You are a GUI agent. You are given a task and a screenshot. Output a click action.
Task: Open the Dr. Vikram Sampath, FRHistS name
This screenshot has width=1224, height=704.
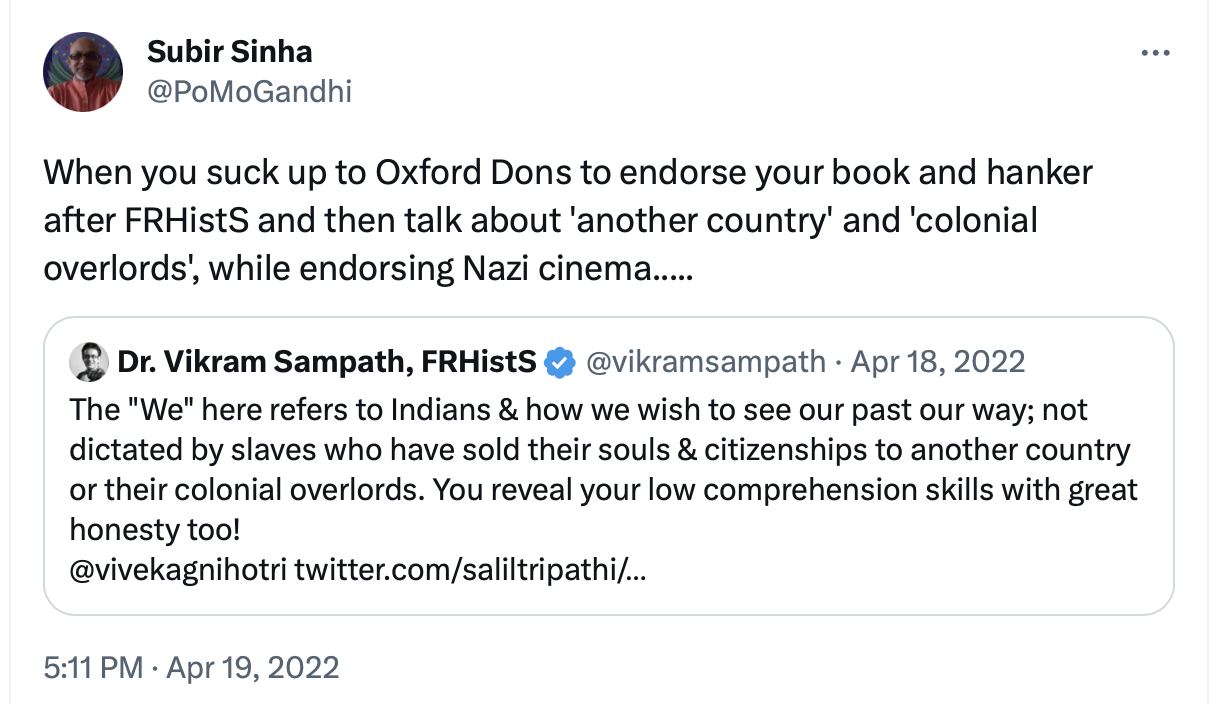click(x=327, y=362)
